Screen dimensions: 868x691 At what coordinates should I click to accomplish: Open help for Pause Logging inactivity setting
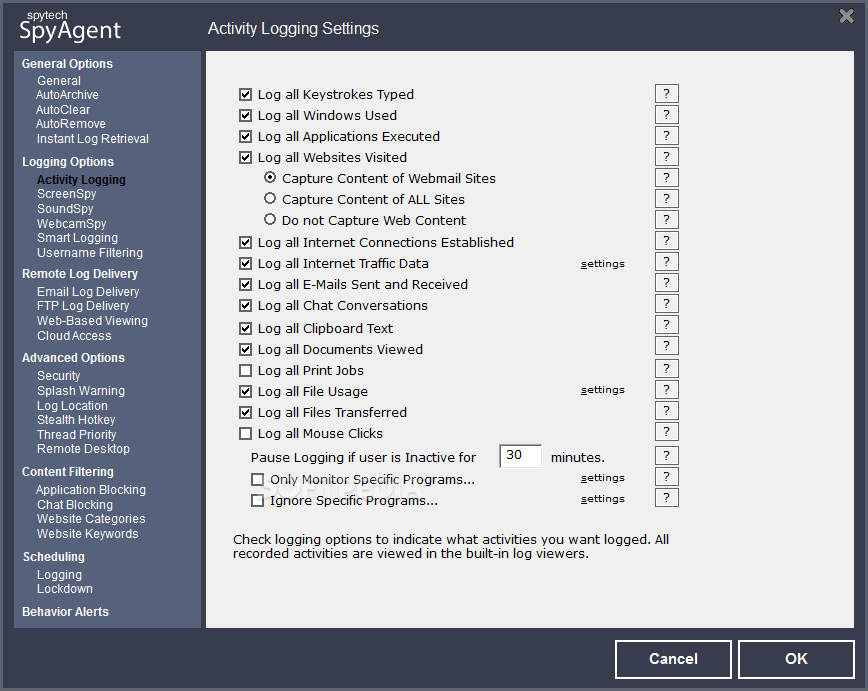pos(666,456)
